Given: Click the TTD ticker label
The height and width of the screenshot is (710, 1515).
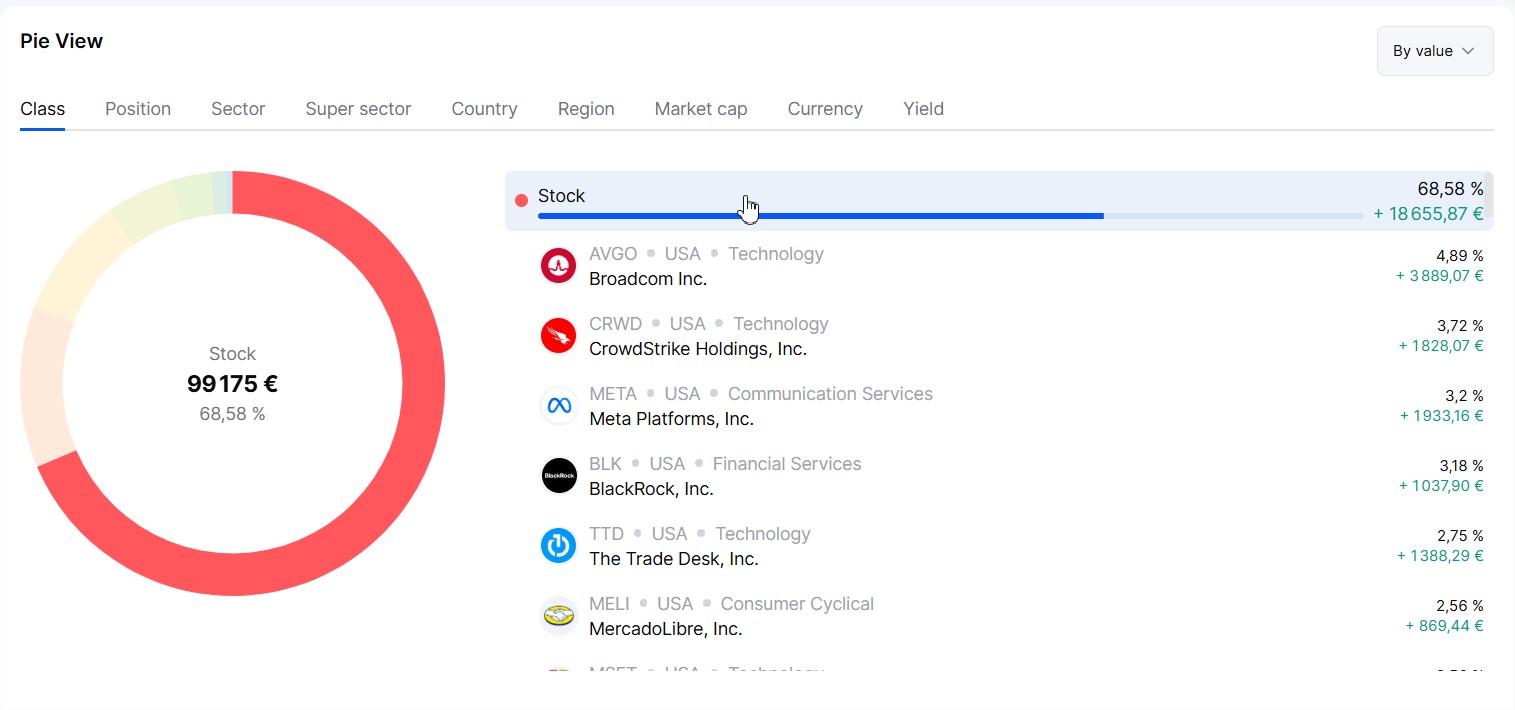Looking at the screenshot, I should (606, 534).
